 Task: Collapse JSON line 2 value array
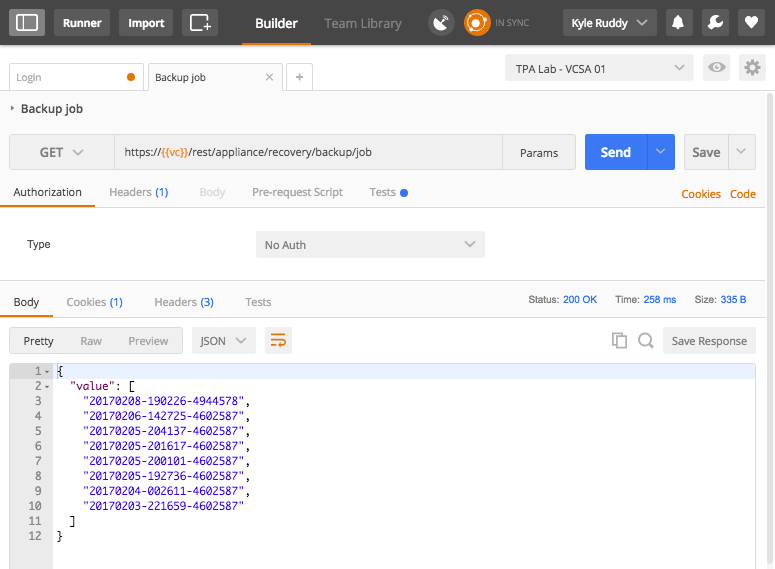(x=47, y=386)
